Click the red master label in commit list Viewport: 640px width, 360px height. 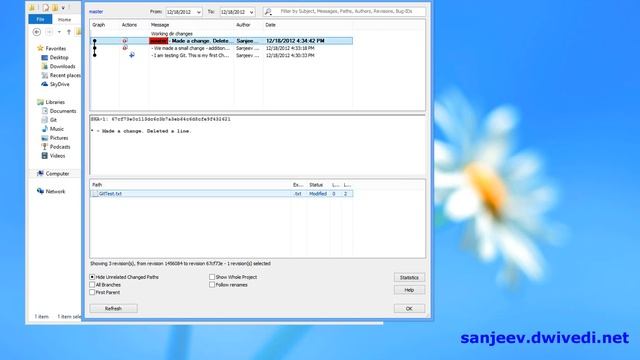click(159, 41)
